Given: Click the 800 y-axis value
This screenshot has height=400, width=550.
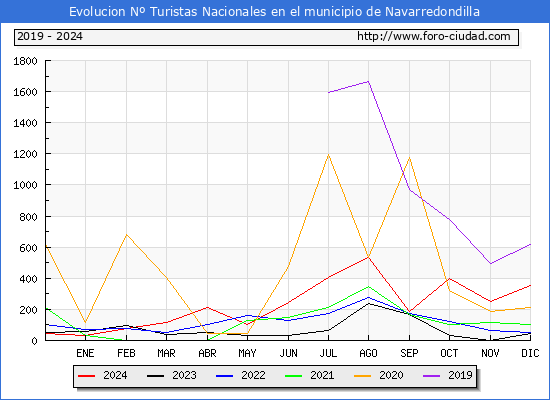Looking at the screenshot, I should point(28,217).
